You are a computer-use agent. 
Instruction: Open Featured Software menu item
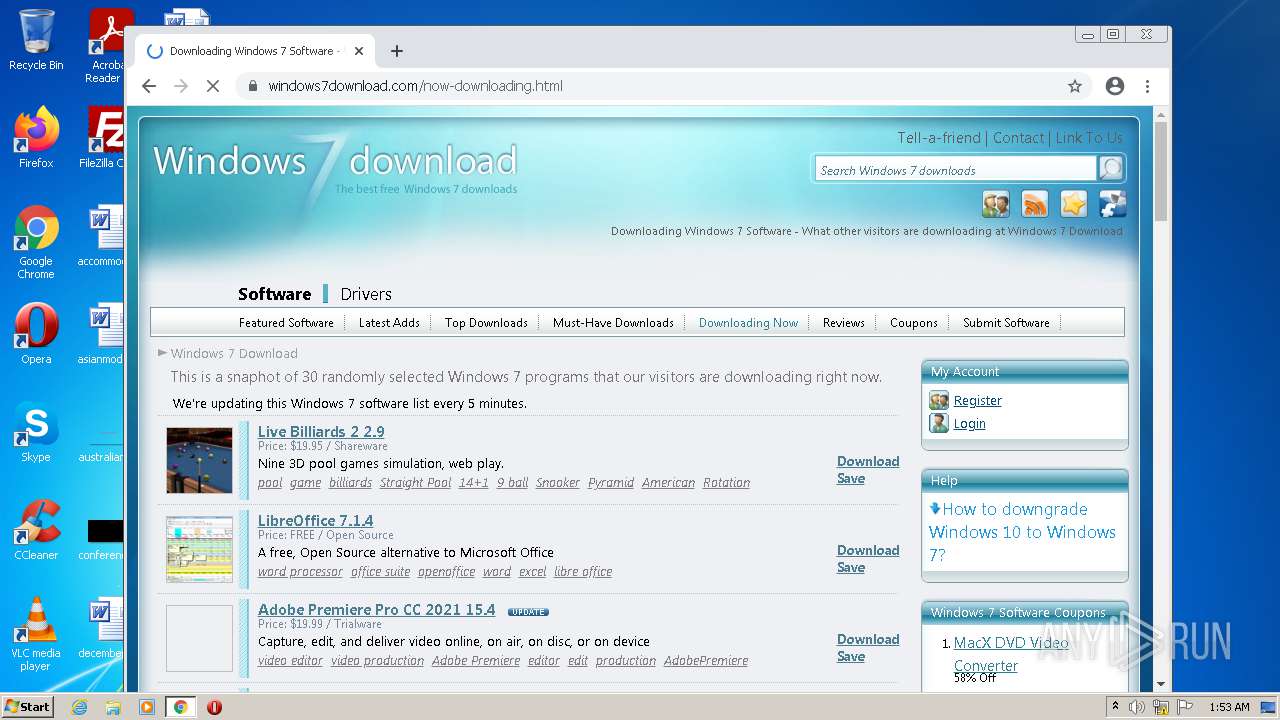pyautogui.click(x=286, y=323)
